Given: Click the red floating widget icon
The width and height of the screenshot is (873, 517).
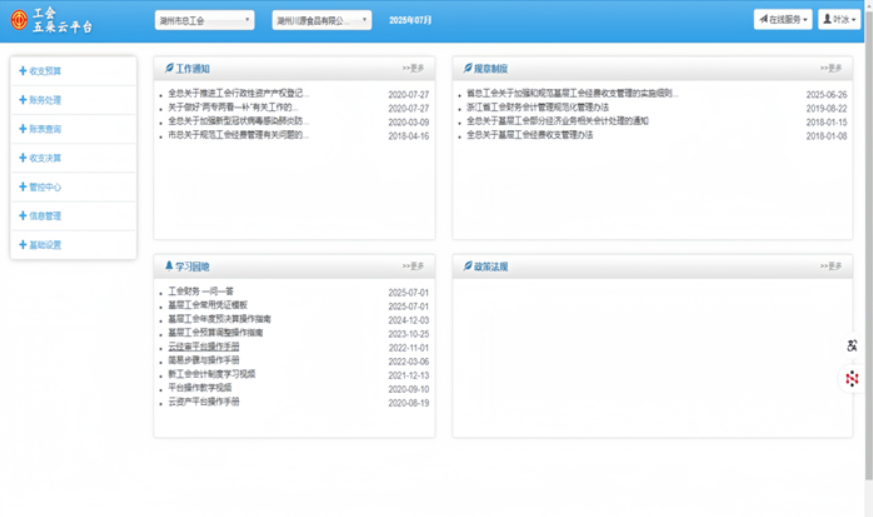Looking at the screenshot, I should coord(852,378).
